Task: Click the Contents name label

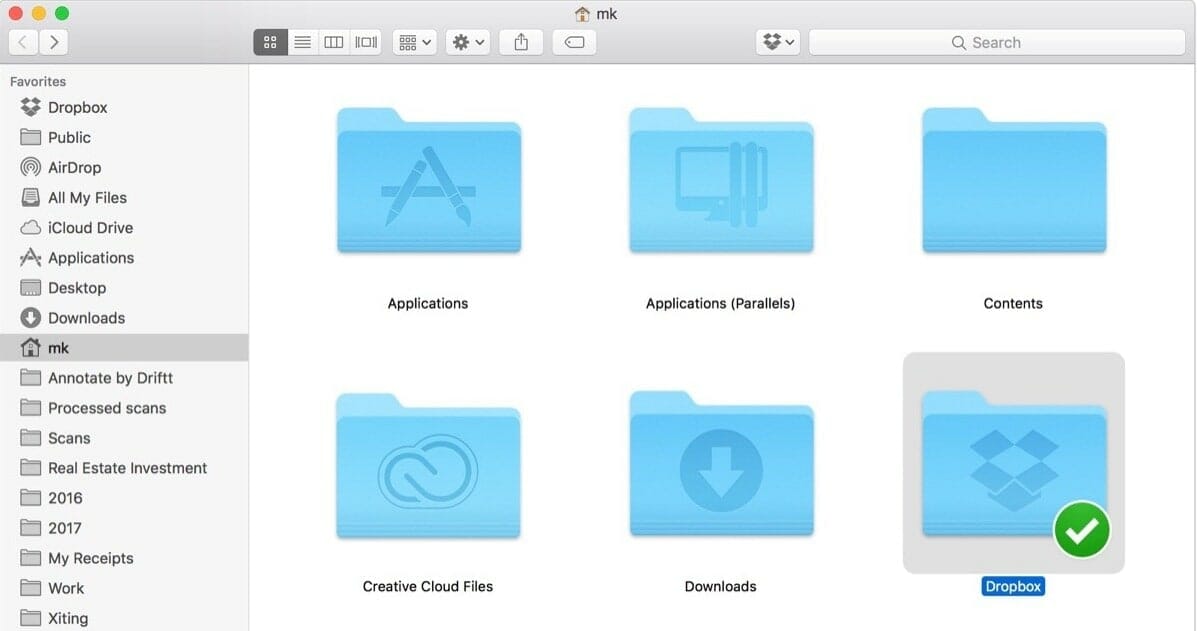Action: tap(1013, 303)
